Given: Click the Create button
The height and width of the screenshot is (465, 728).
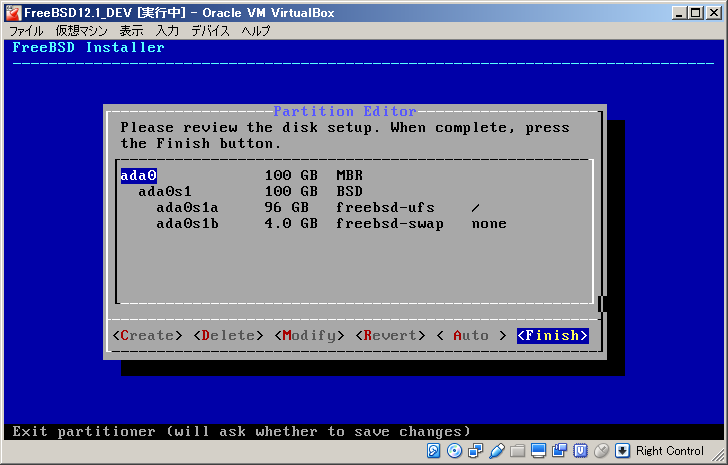Looking at the screenshot, I should pos(147,335).
